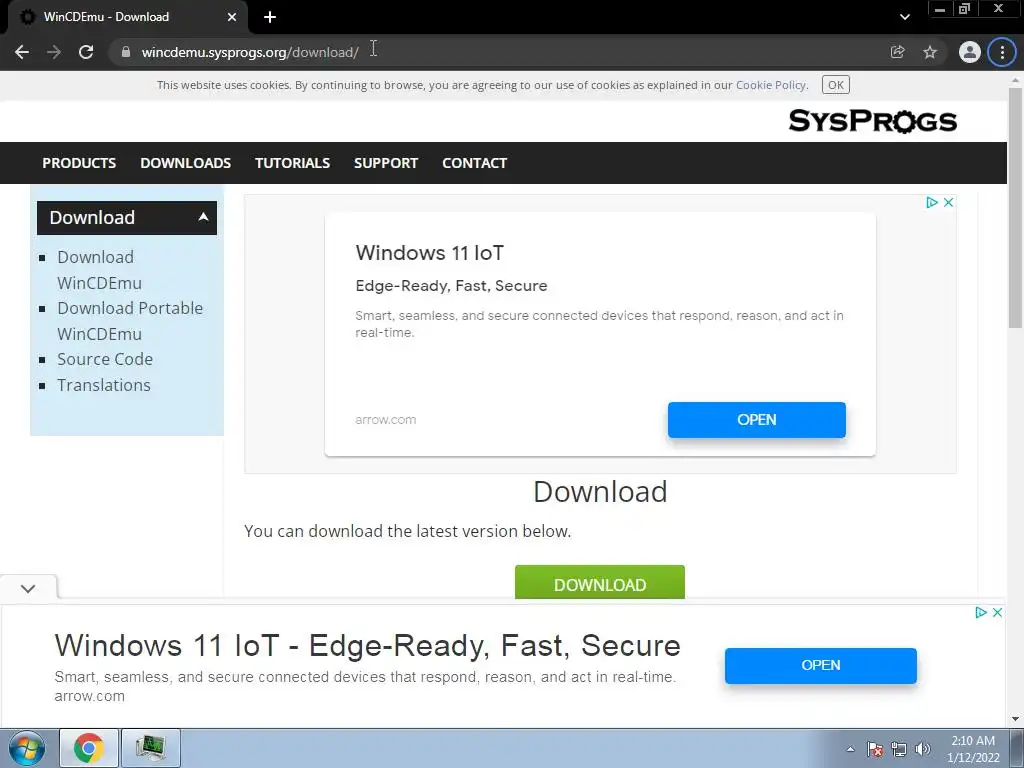This screenshot has height=768, width=1024.
Task: Collapse bottom ad with chevron tab
Action: pyautogui.click(x=28, y=588)
